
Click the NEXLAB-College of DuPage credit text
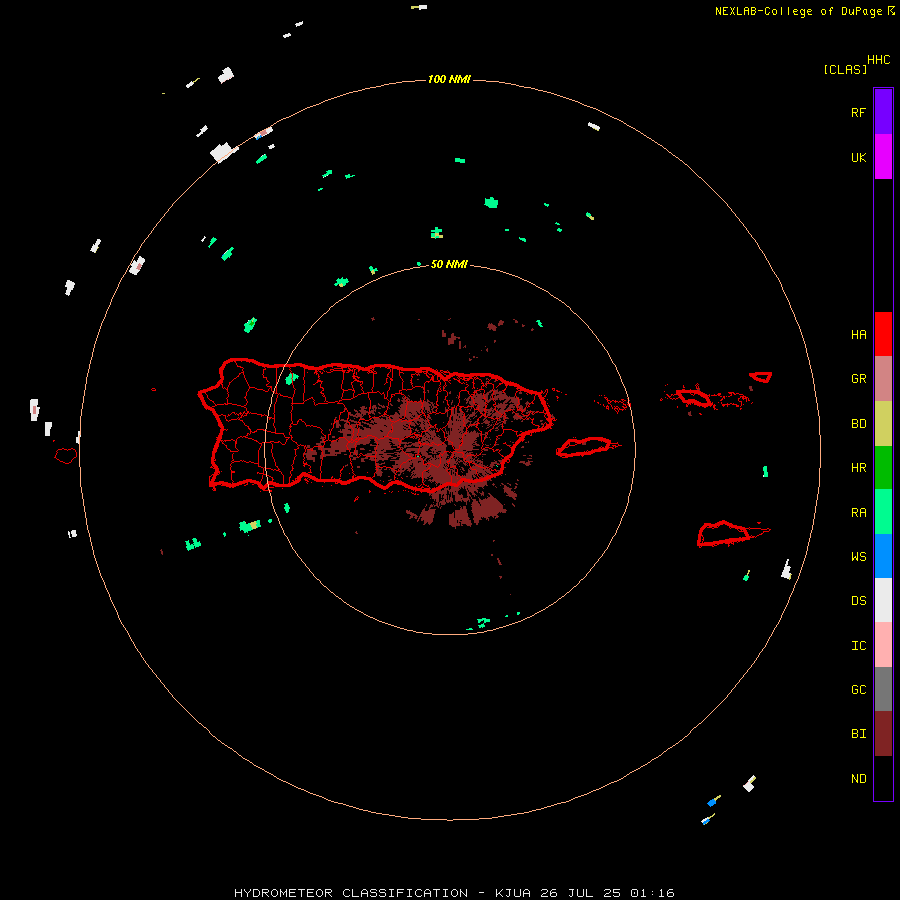coord(800,11)
